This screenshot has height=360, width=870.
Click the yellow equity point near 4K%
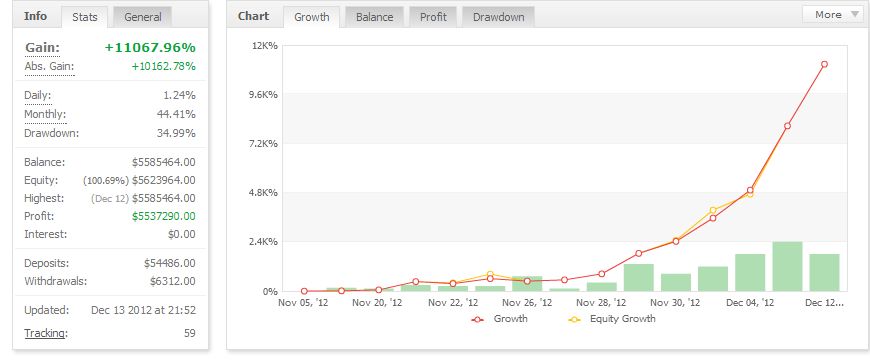[713, 210]
